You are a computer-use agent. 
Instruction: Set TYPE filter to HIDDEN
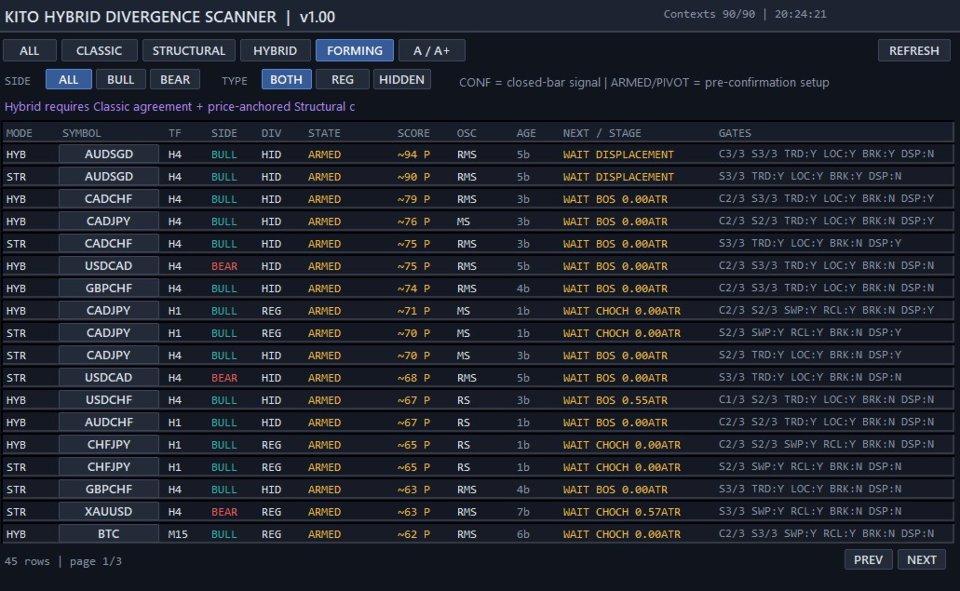pyautogui.click(x=402, y=80)
